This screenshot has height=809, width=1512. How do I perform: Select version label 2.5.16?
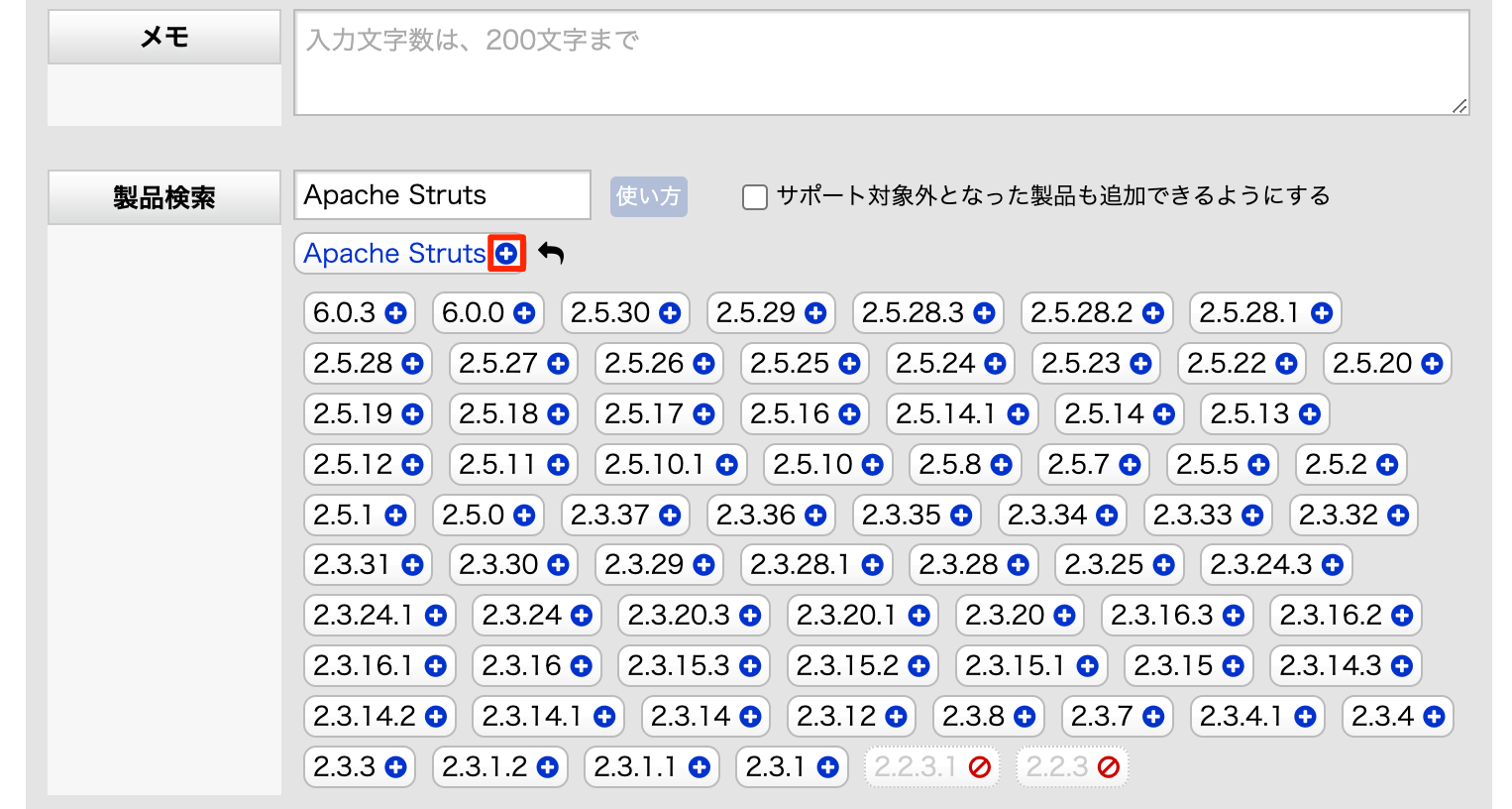coord(790,414)
